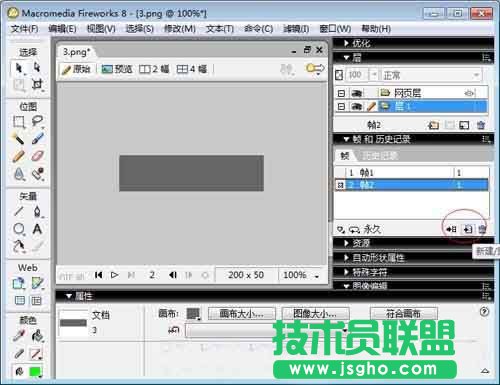This screenshot has height=385, width=500.
Task: Go to previous frame button
Action: pyautogui.click(x=173, y=275)
